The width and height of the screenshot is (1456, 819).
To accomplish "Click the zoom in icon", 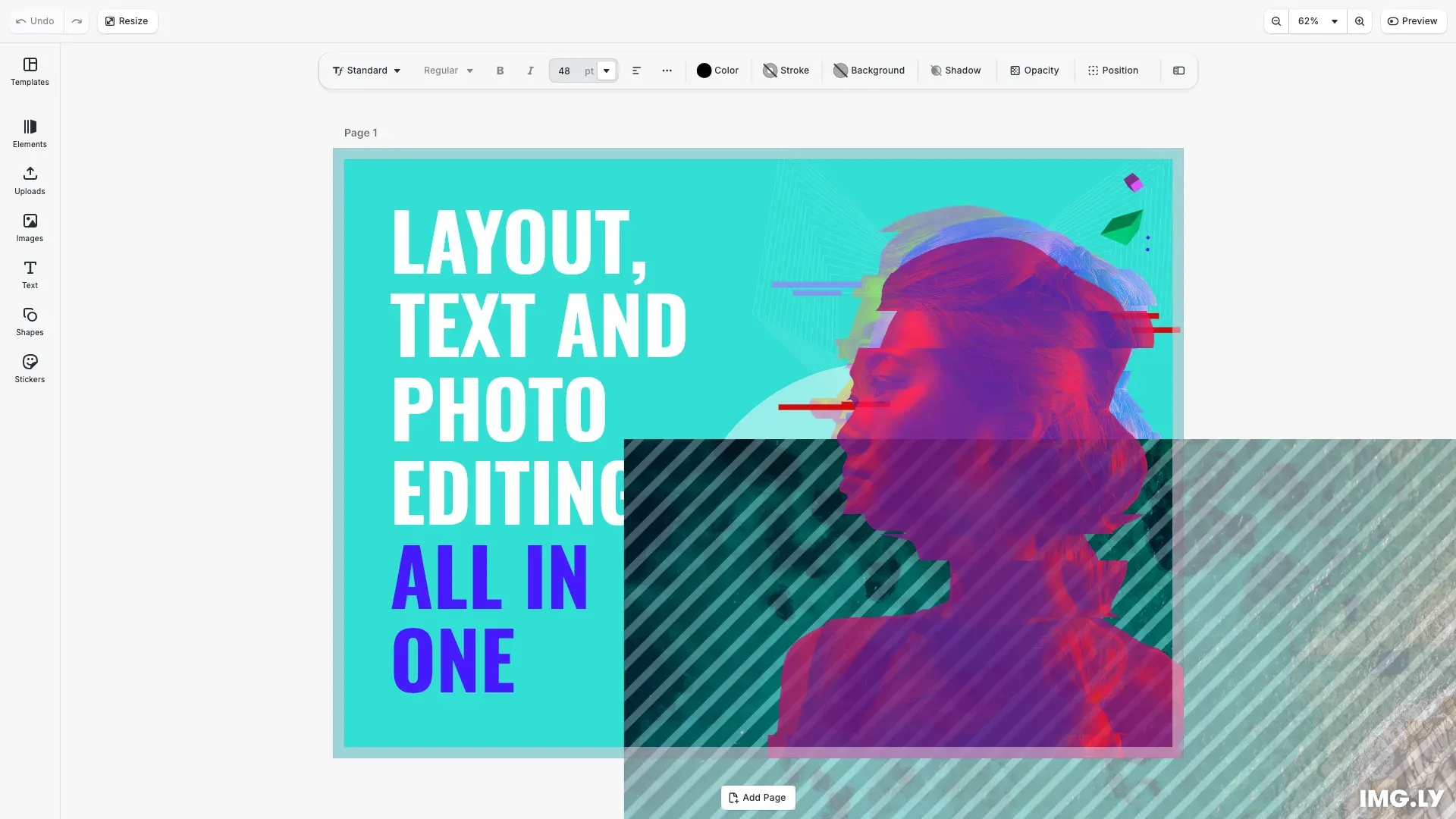I will pos(1359,20).
